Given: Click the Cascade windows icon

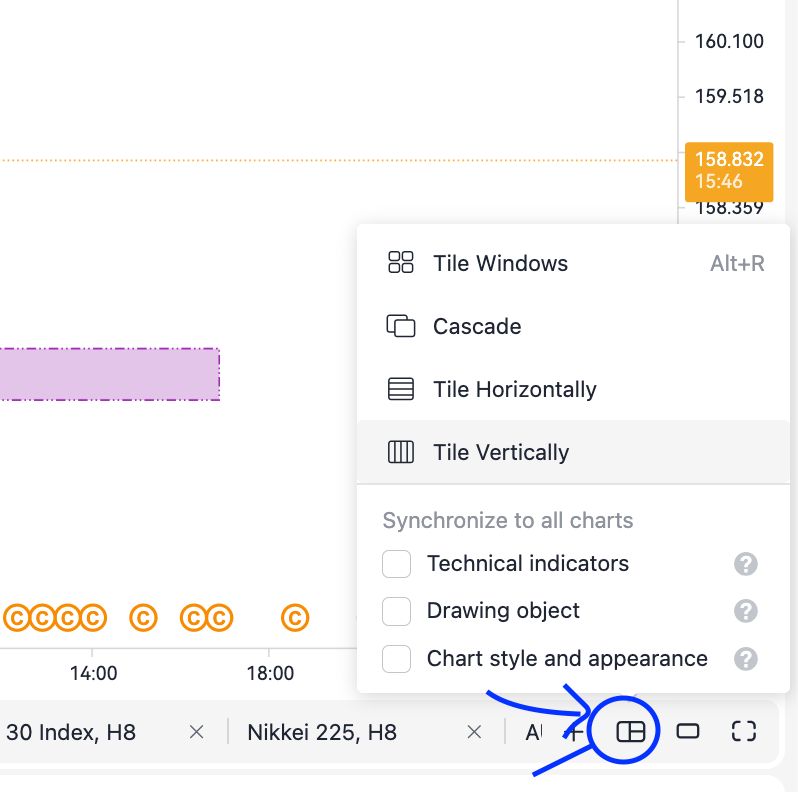Looking at the screenshot, I should coord(401,326).
